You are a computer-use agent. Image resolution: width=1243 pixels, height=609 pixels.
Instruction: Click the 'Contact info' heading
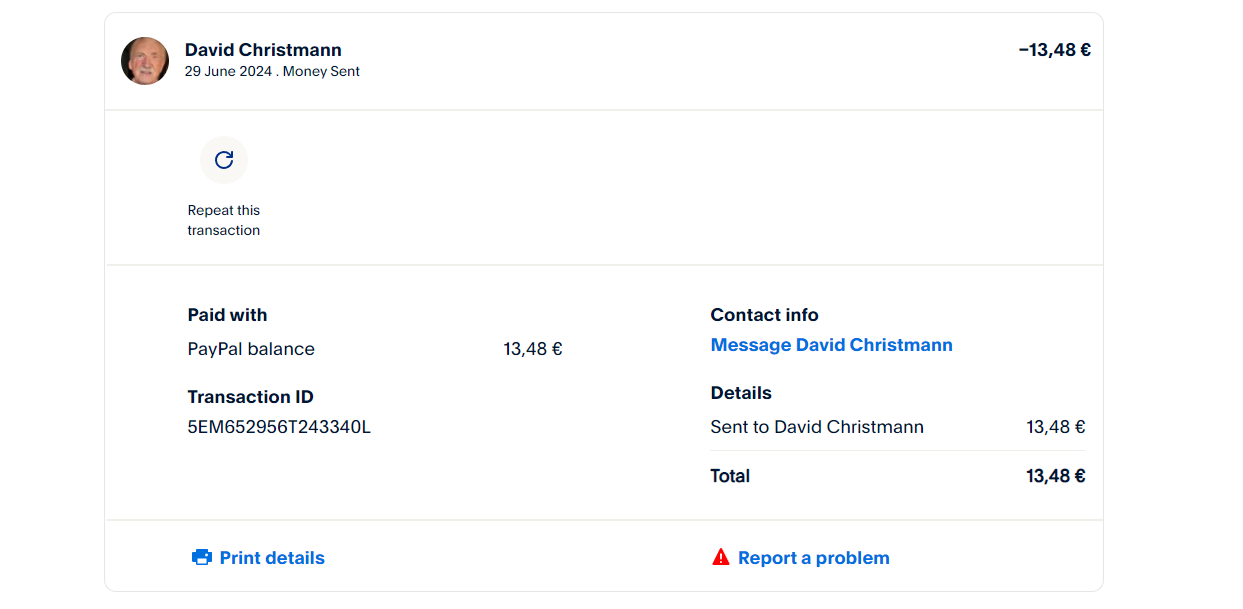[x=764, y=315]
